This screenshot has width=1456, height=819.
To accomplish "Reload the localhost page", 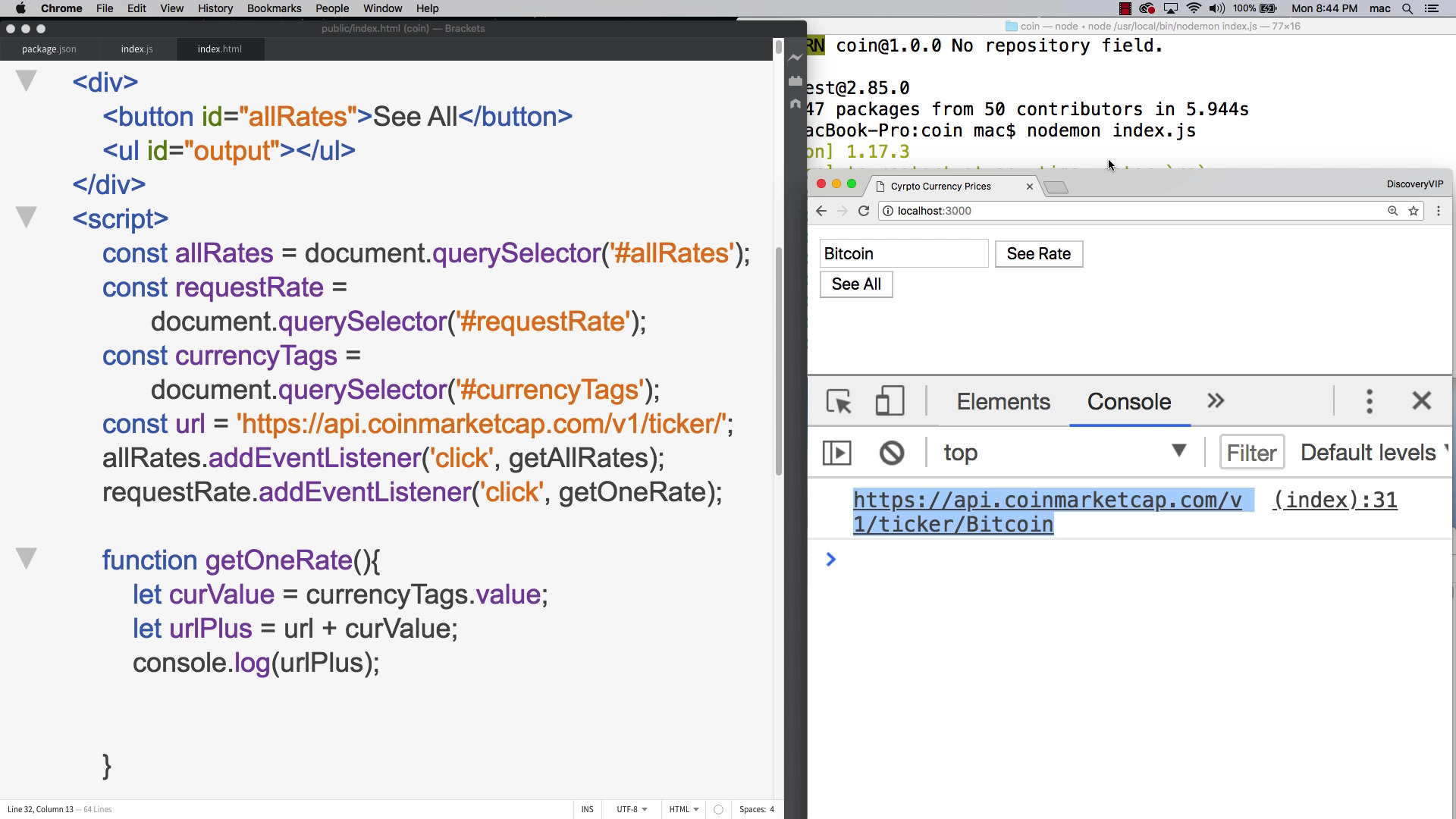I will [863, 211].
